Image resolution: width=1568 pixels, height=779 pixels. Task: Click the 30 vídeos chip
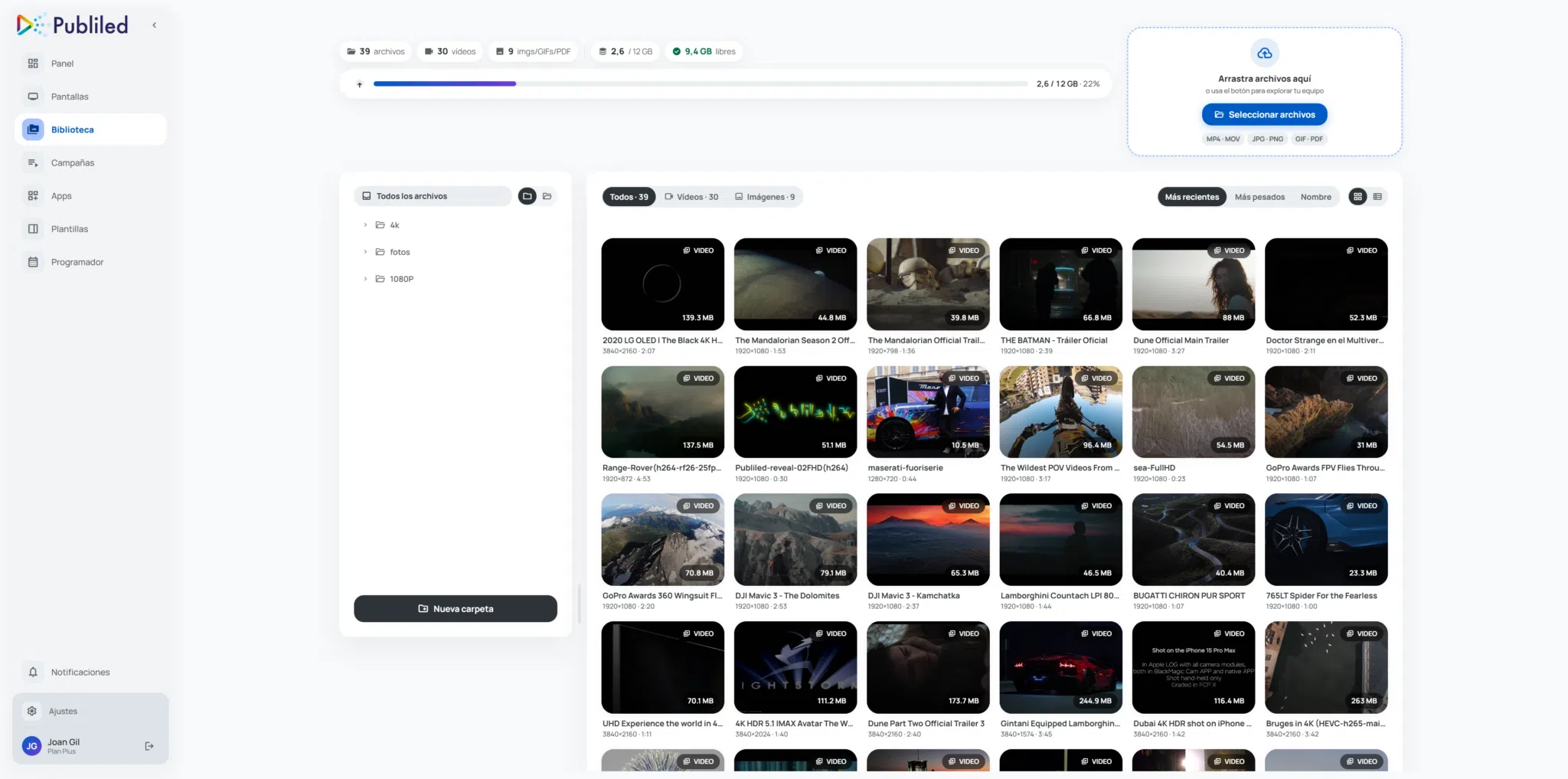(450, 51)
